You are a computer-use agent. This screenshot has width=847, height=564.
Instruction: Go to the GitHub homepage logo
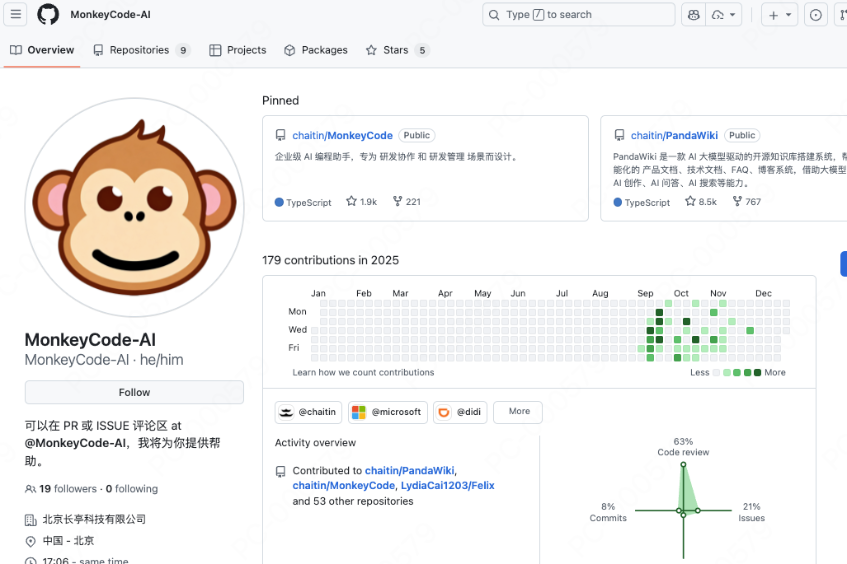pyautogui.click(x=48, y=15)
